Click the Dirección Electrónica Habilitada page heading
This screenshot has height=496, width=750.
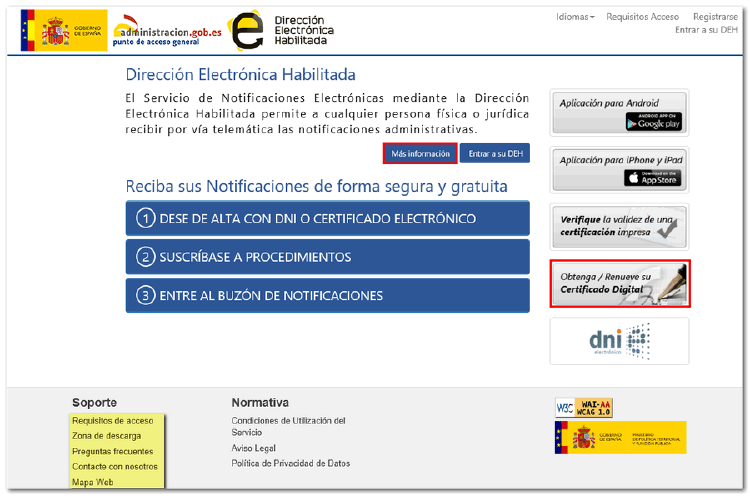pyautogui.click(x=241, y=75)
